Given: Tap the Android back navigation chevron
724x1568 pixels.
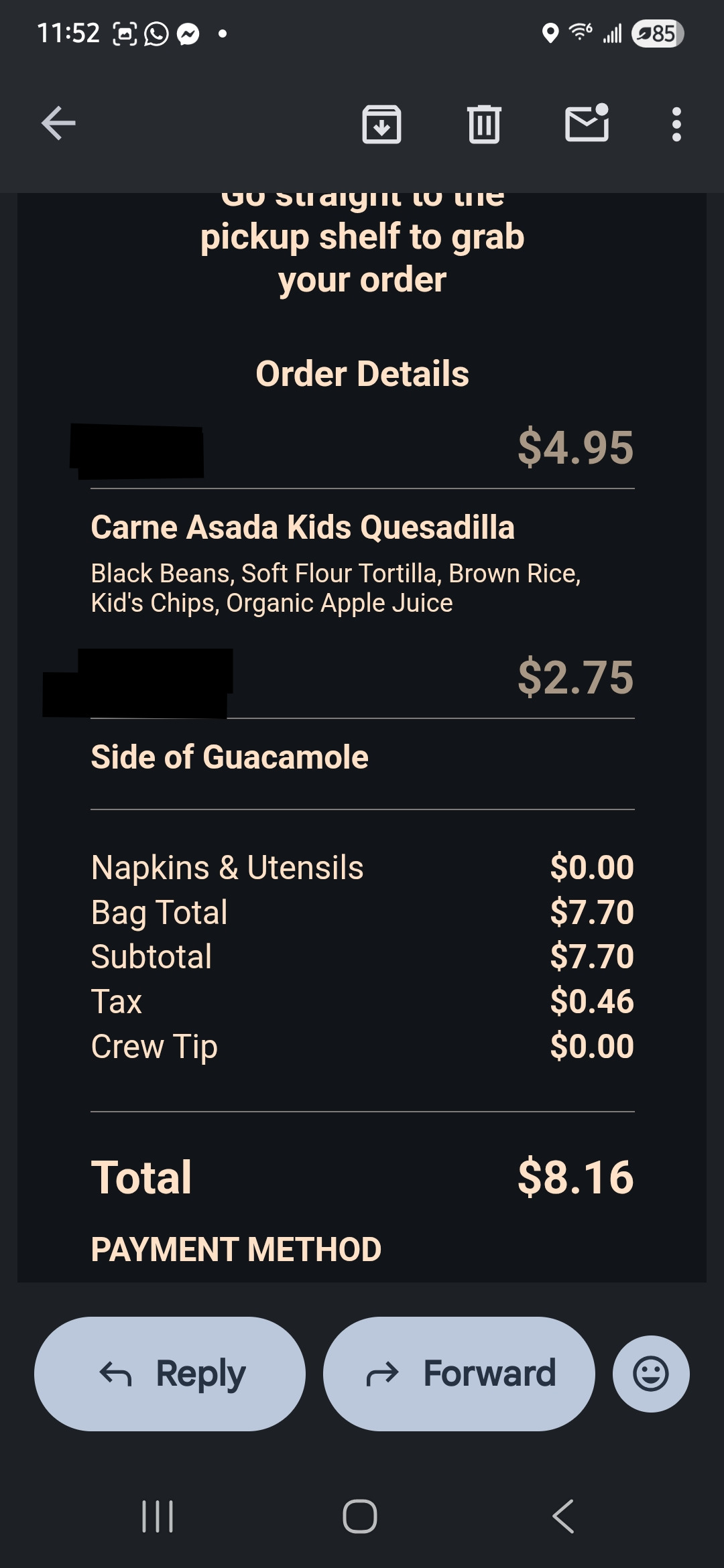Looking at the screenshot, I should tap(563, 1516).
